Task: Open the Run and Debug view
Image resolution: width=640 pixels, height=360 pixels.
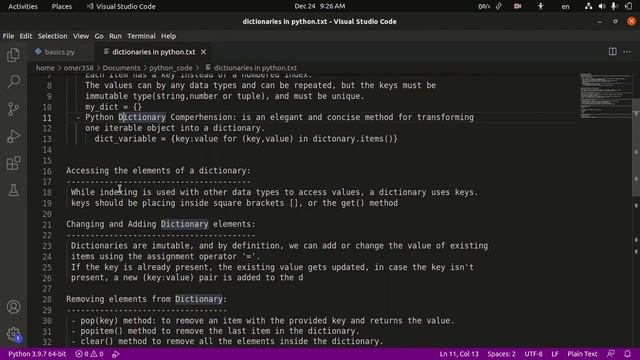Action: pos(13,136)
